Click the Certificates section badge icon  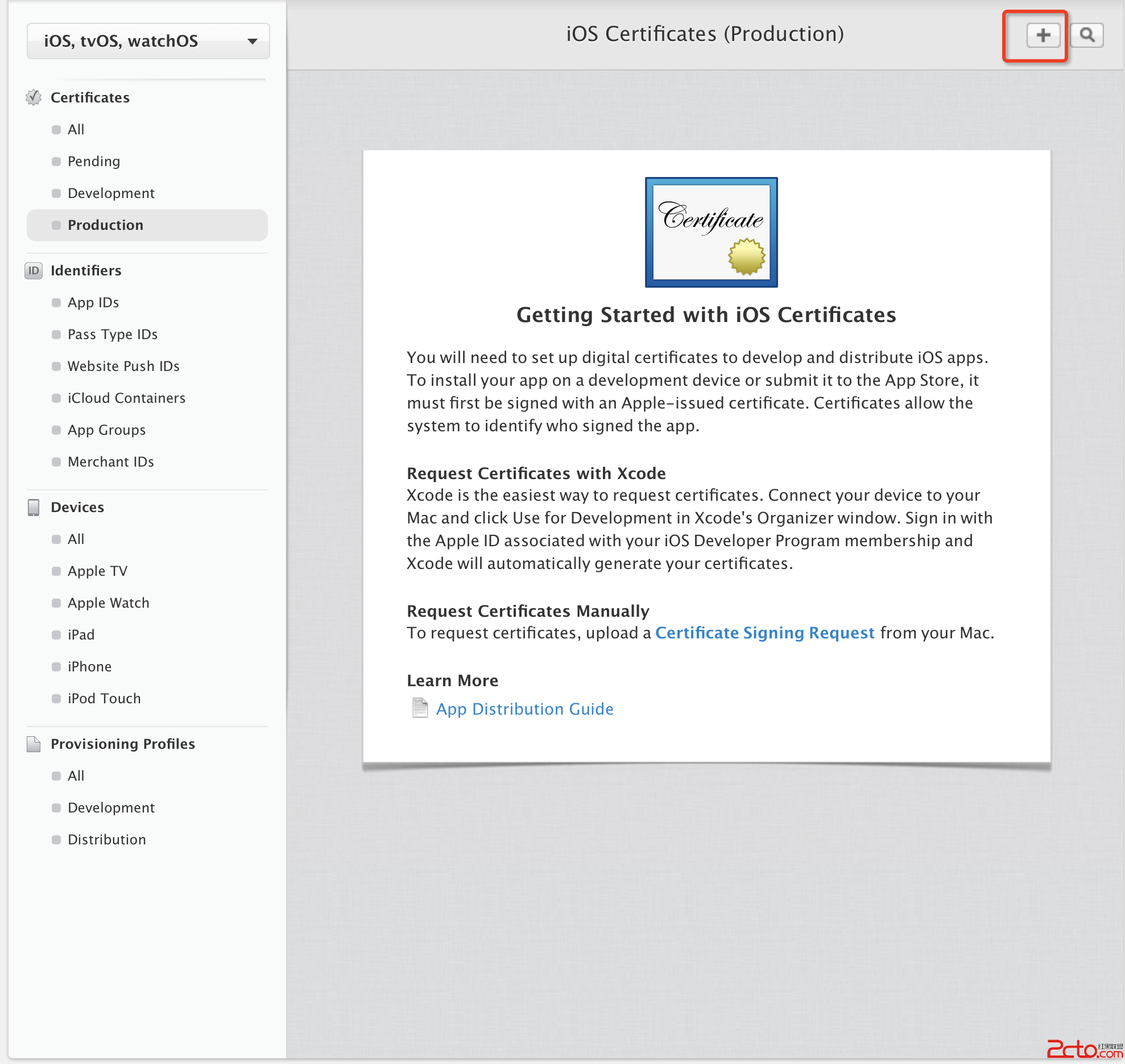coord(34,97)
